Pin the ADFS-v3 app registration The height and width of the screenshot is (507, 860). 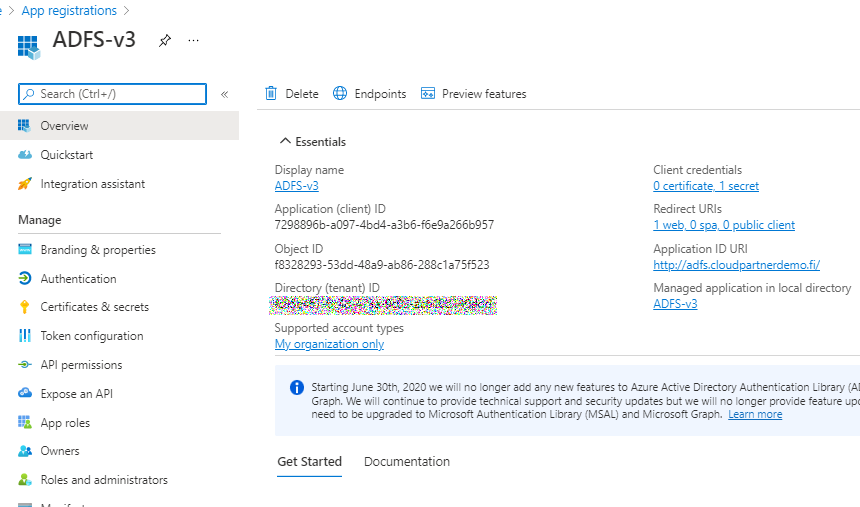pyautogui.click(x=164, y=40)
